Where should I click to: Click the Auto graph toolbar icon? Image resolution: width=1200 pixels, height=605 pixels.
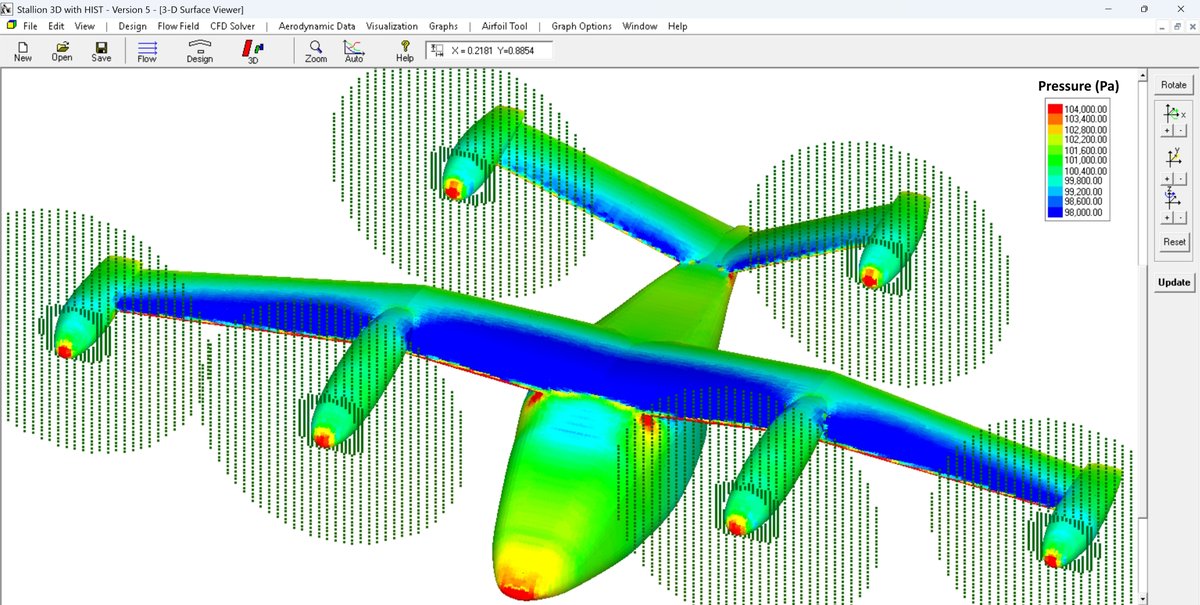[x=354, y=47]
